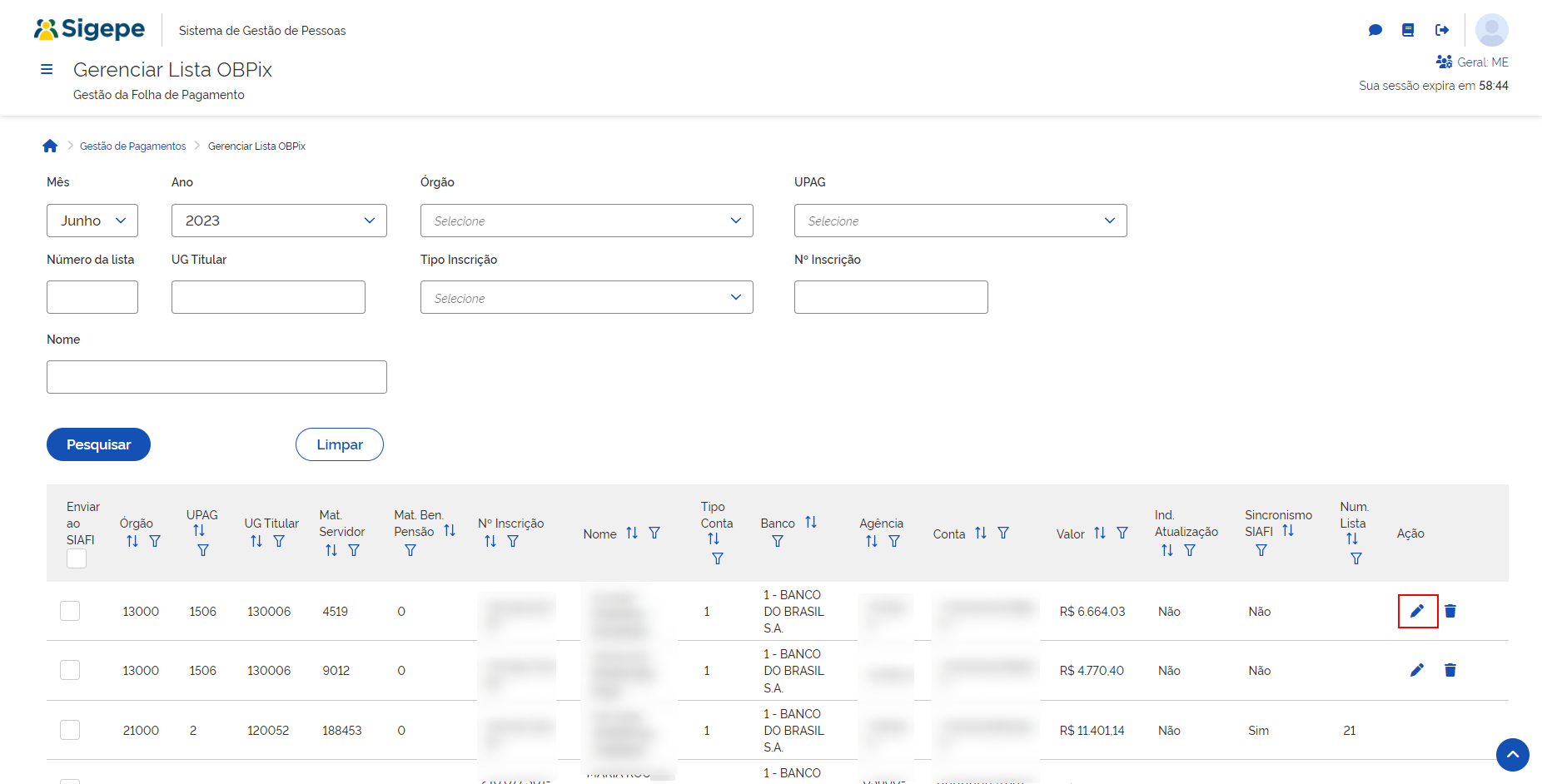The height and width of the screenshot is (784, 1542).
Task: Open the Mês dropdown showing Junho
Action: point(92,220)
